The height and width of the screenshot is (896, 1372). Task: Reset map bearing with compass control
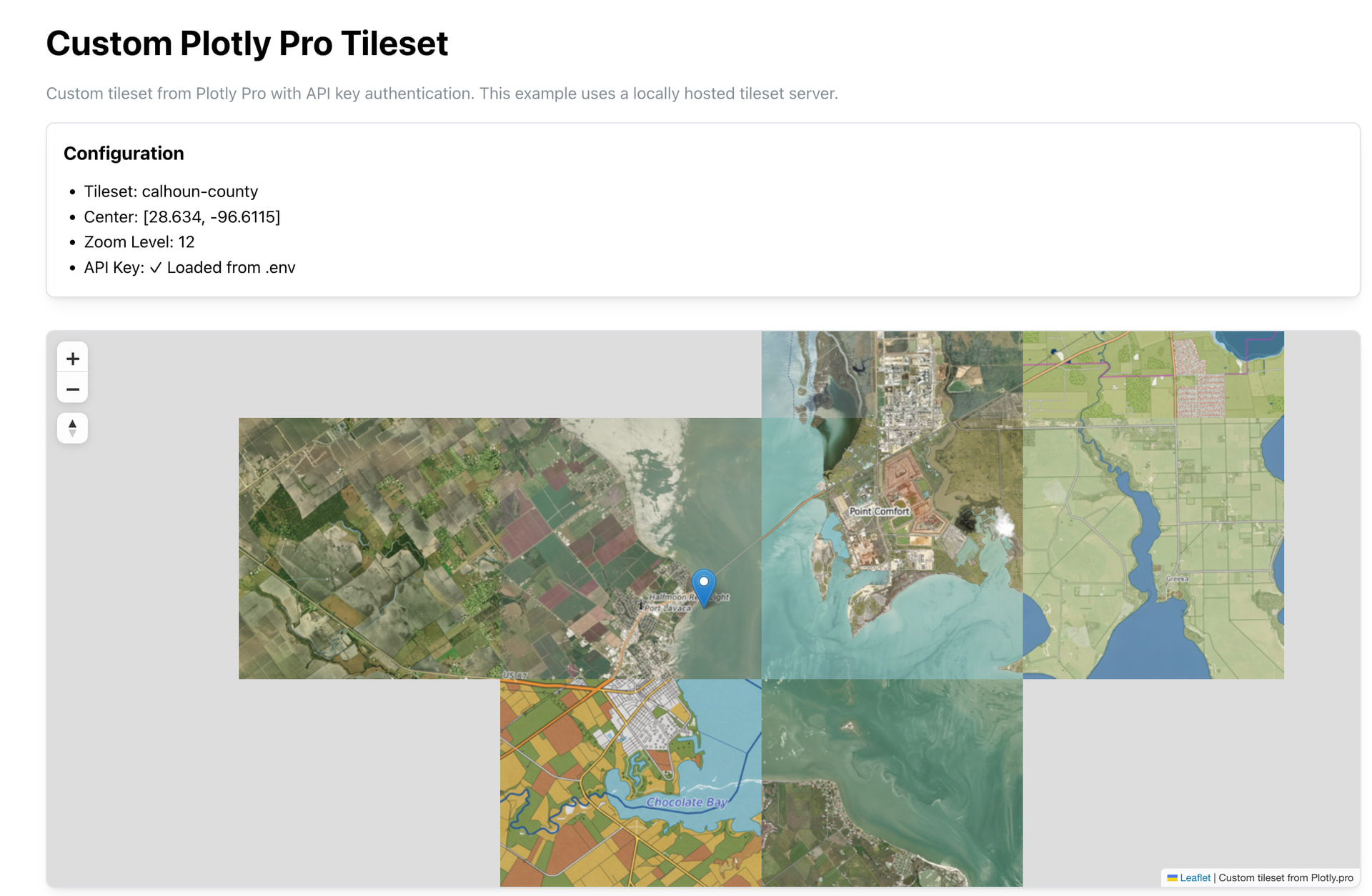[x=72, y=428]
